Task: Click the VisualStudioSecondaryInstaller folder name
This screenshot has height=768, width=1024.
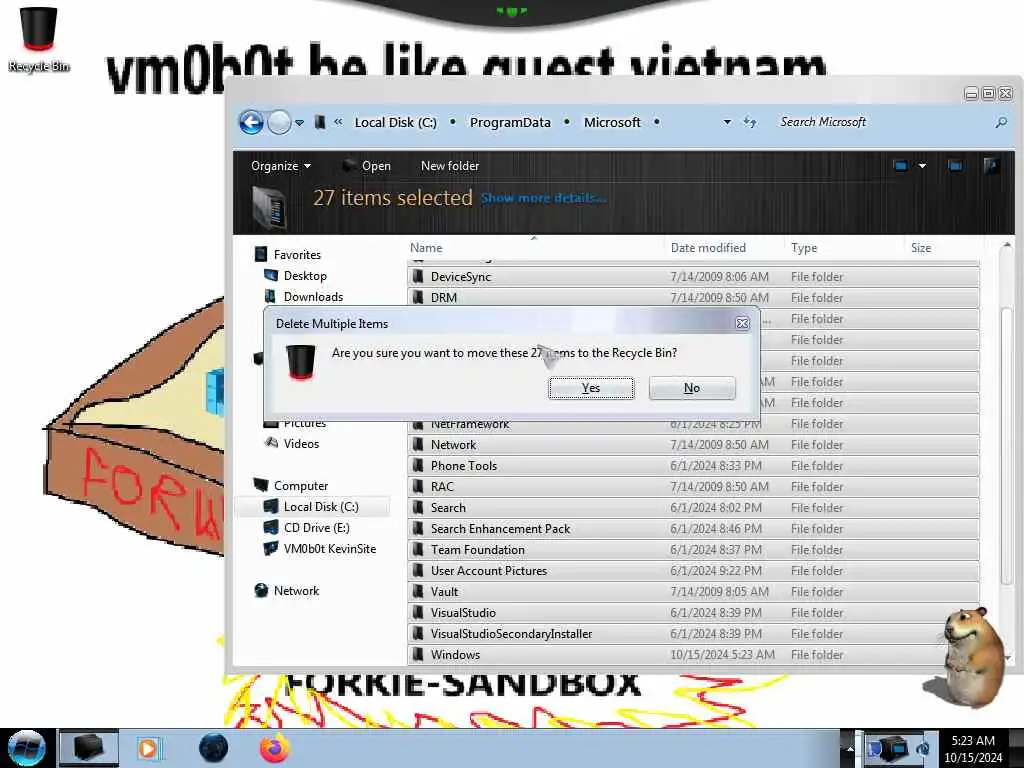Action: 511,633
